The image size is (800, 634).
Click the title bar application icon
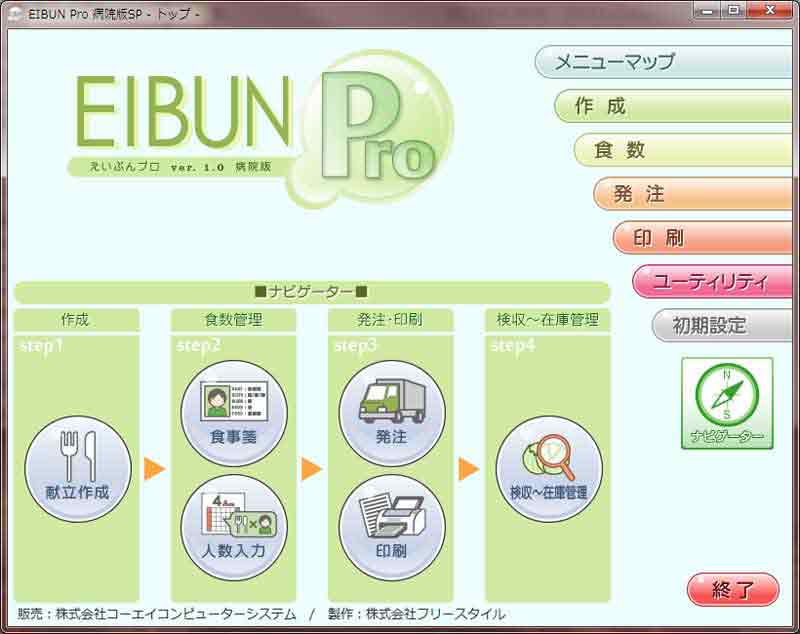[x=16, y=14]
